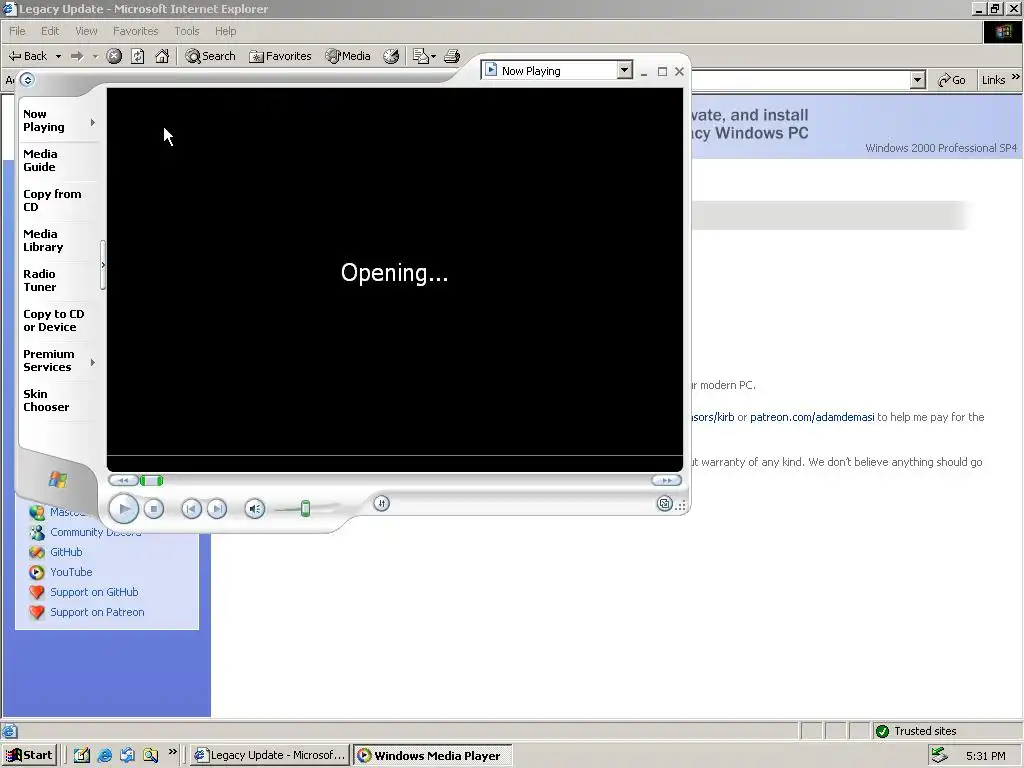Open the Media Library tab
Viewport: 1024px width, 768px height.
(x=43, y=240)
